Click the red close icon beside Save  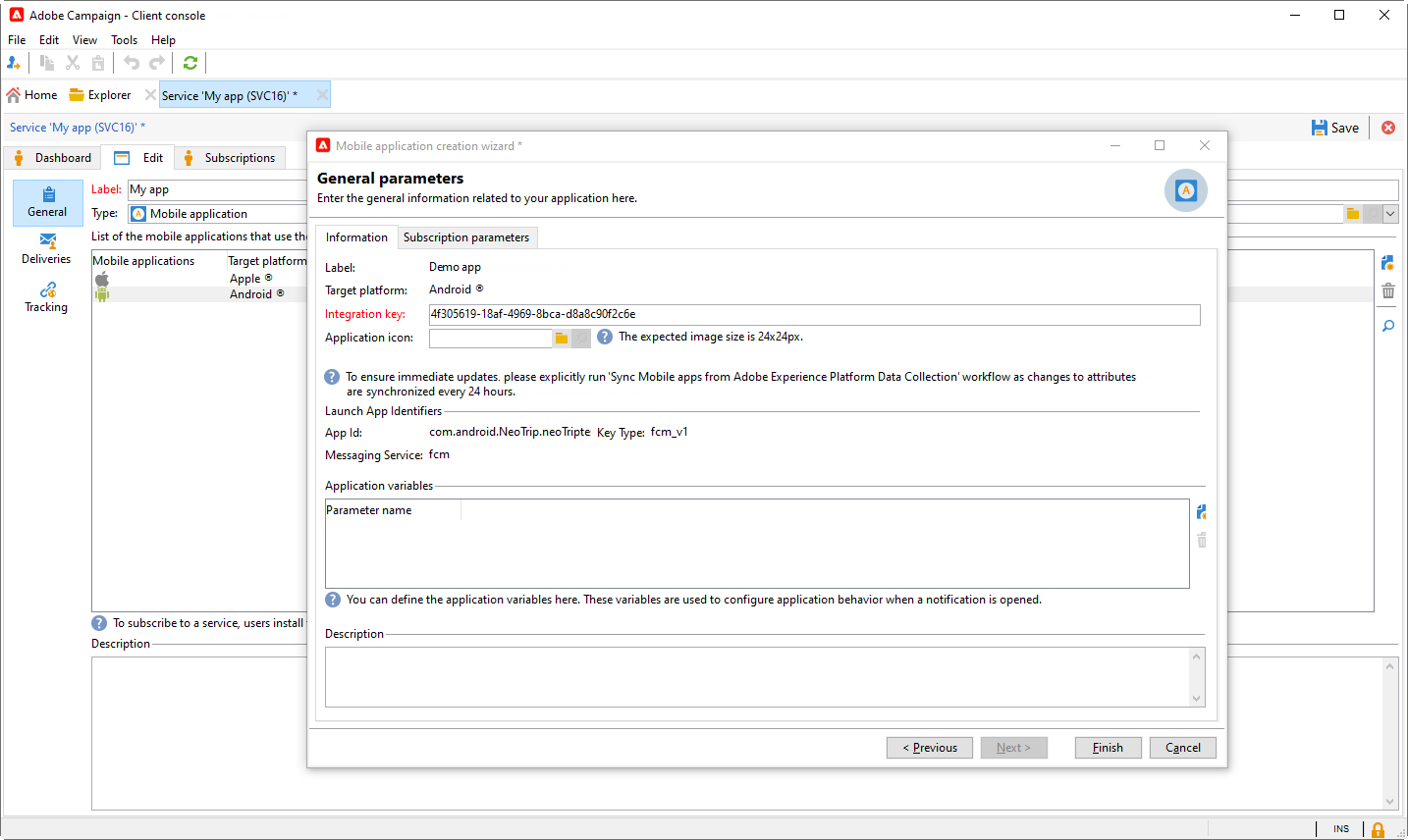pyautogui.click(x=1388, y=128)
